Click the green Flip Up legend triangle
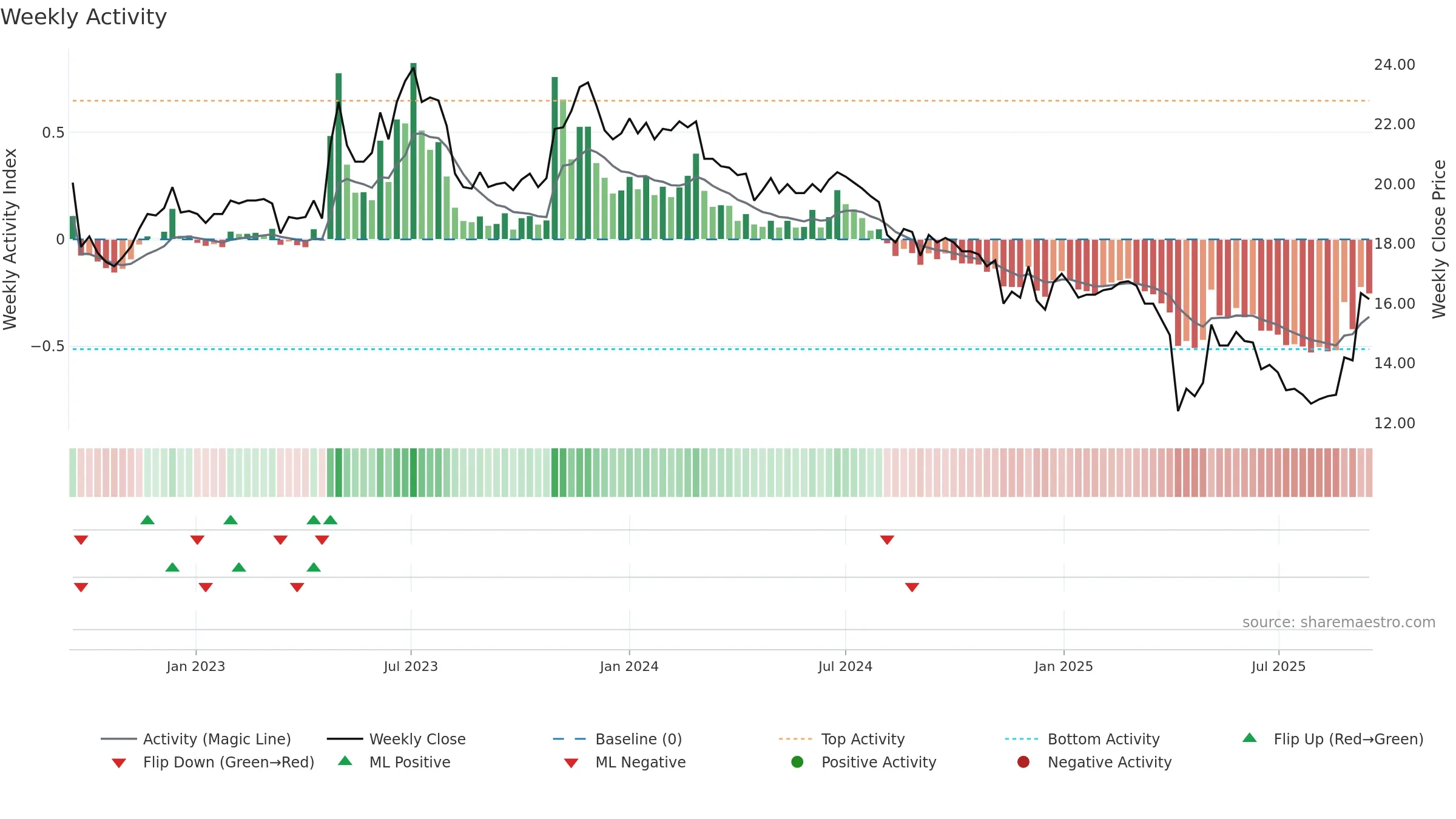This screenshot has width=1456, height=819. (x=1250, y=738)
